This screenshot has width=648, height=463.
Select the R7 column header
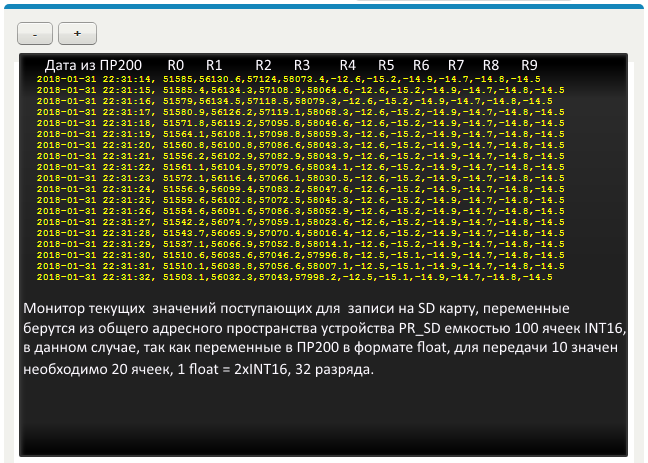[x=456, y=65]
